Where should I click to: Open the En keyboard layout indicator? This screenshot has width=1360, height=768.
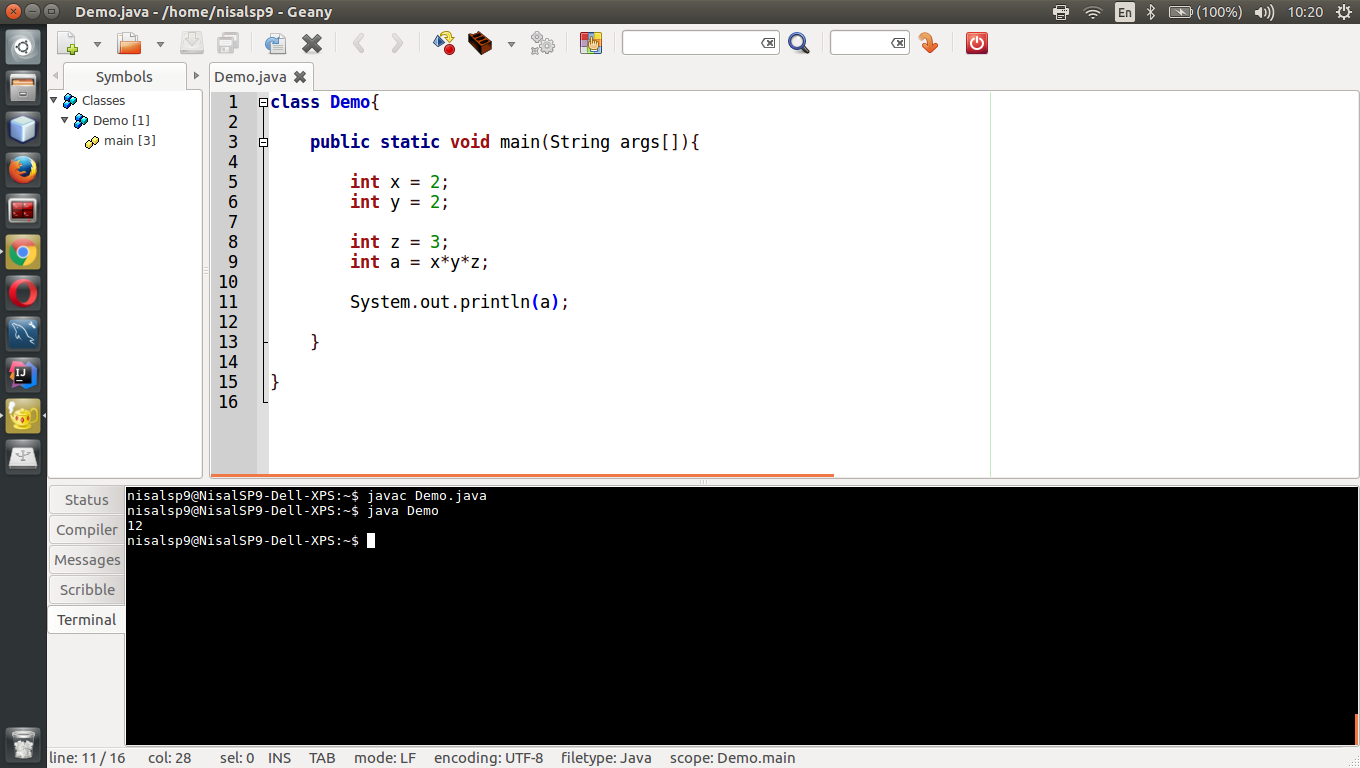[x=1125, y=12]
